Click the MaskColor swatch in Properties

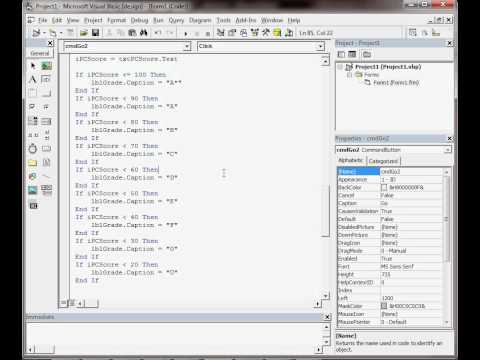point(384,306)
